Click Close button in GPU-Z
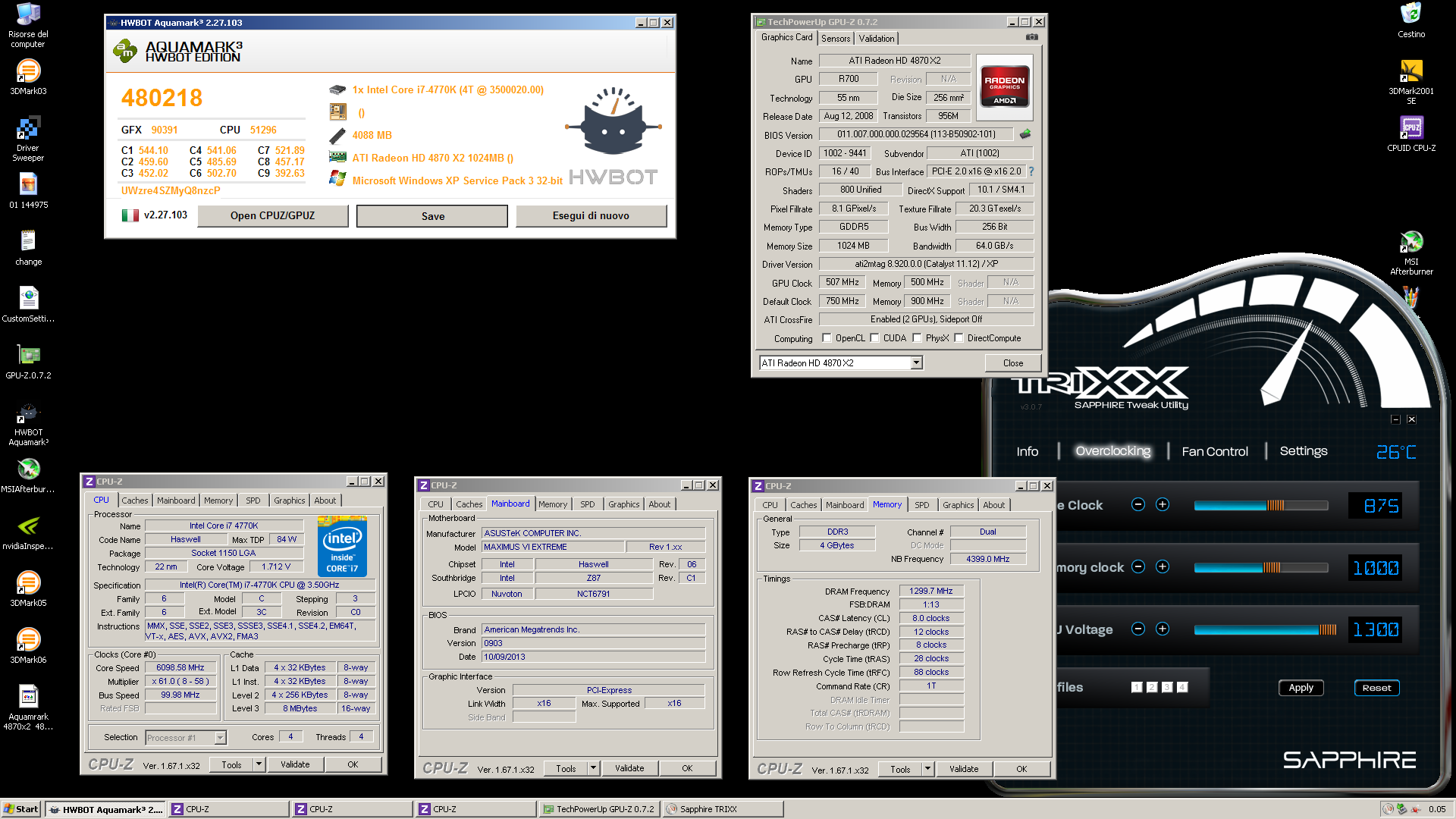This screenshot has height=819, width=1456. coord(1012,363)
